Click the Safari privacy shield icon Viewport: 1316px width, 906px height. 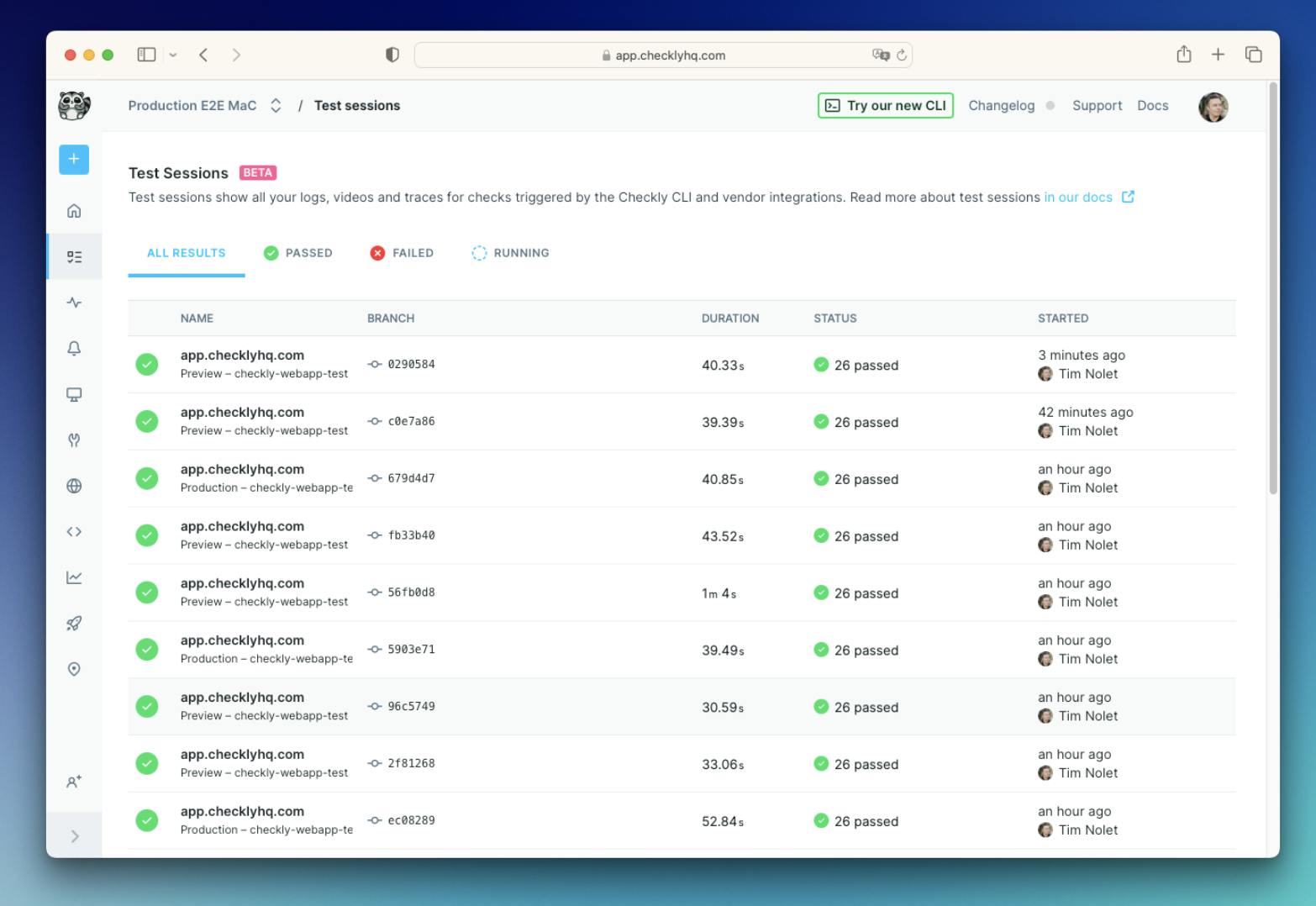tap(392, 55)
